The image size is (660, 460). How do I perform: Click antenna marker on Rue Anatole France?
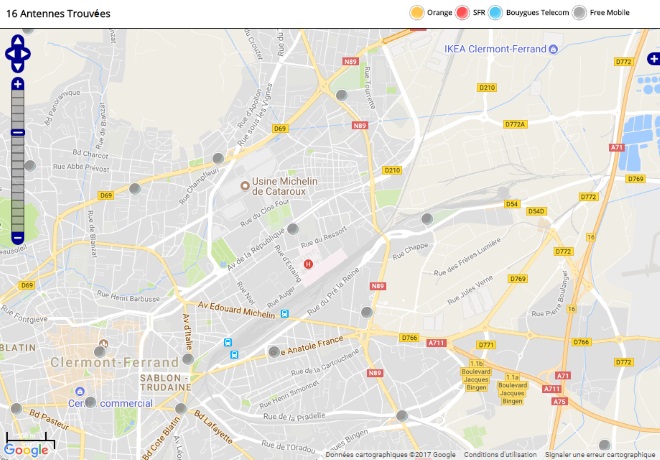(274, 352)
